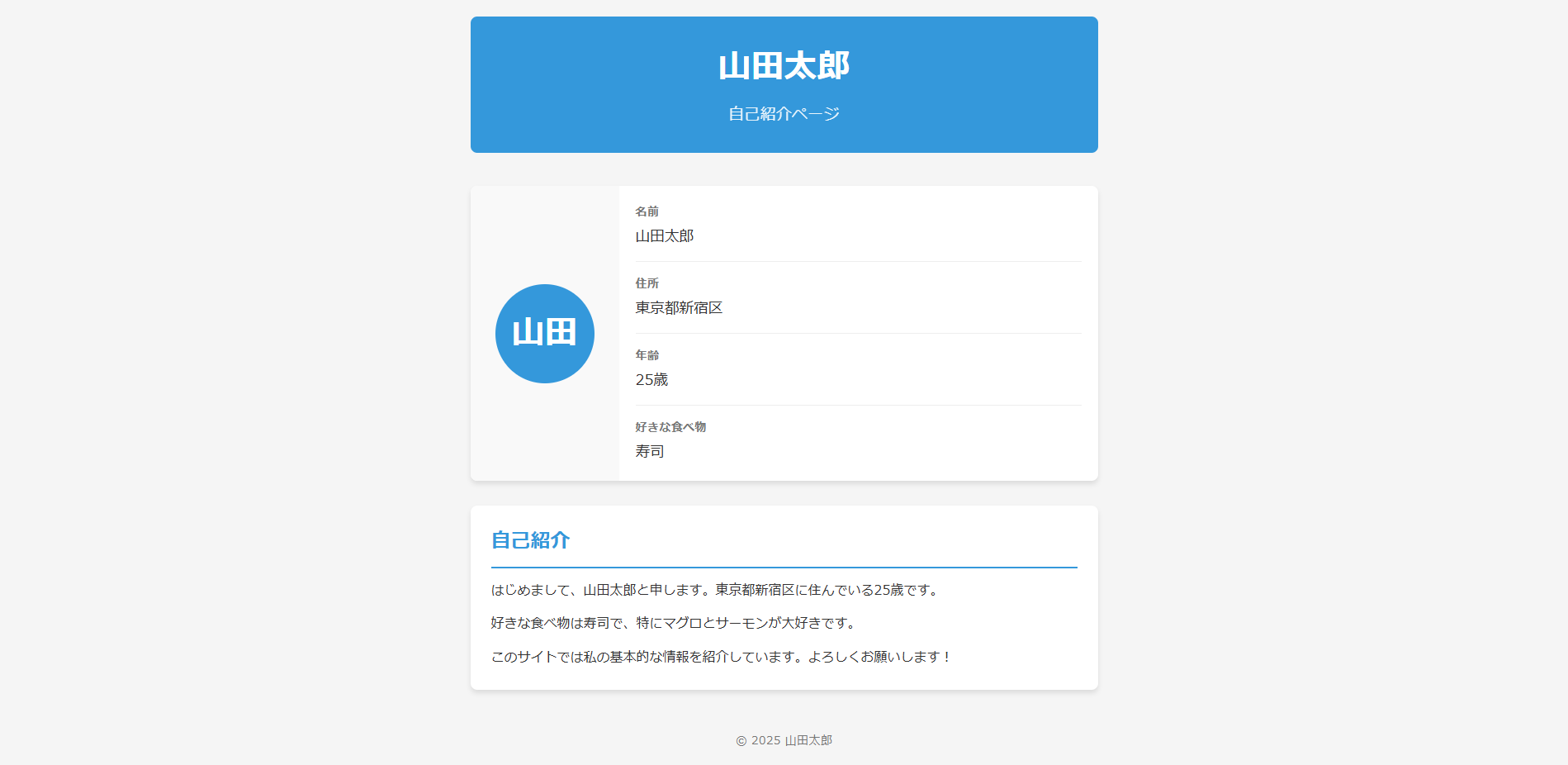Select the 25歳 age value

coord(651,380)
